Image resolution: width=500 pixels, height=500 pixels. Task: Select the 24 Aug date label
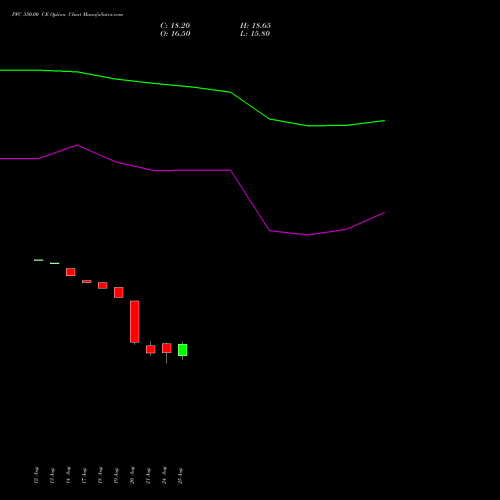(164, 475)
